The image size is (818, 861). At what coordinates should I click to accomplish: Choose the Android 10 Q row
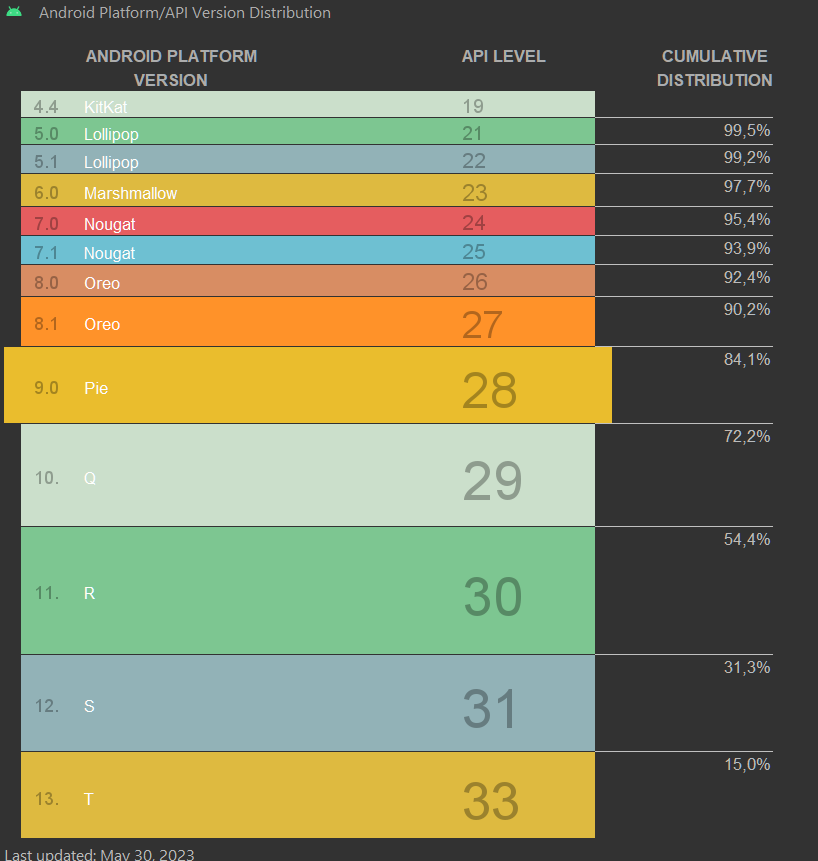pyautogui.click(x=307, y=477)
